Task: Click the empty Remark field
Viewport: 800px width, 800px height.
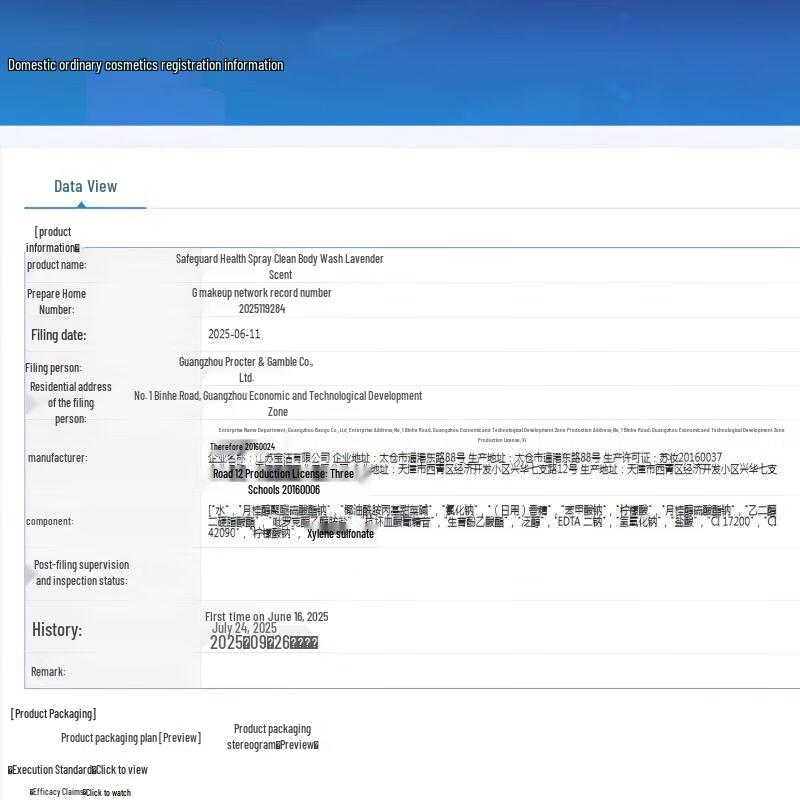Action: point(500,672)
